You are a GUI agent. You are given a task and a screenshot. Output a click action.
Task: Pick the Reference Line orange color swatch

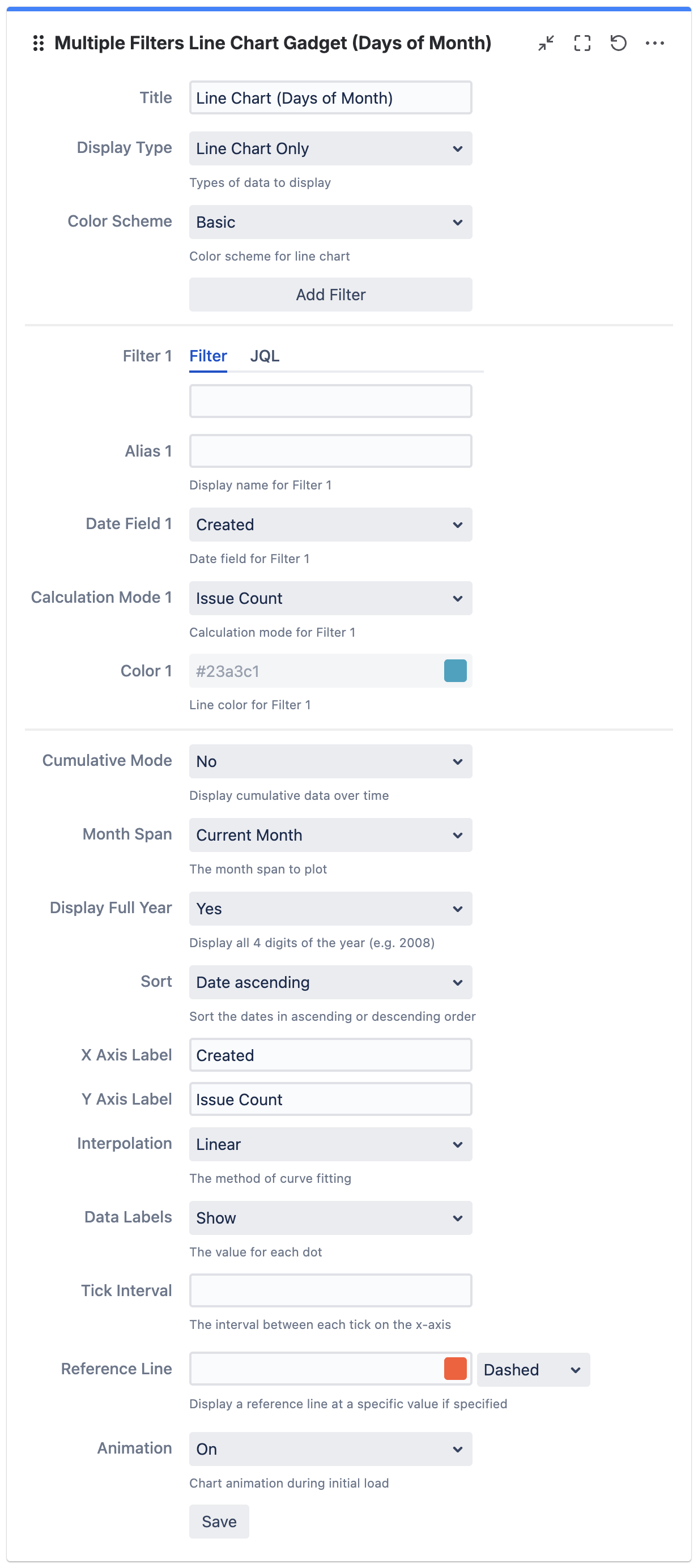[x=455, y=1369]
